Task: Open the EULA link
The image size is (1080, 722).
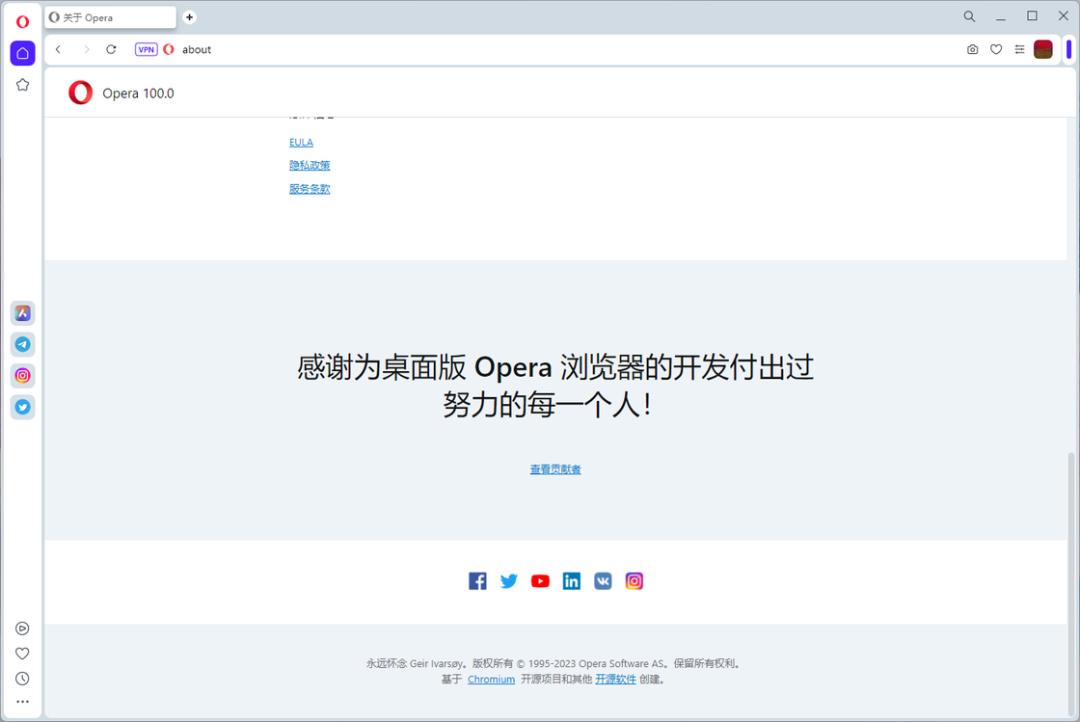Action: (301, 143)
